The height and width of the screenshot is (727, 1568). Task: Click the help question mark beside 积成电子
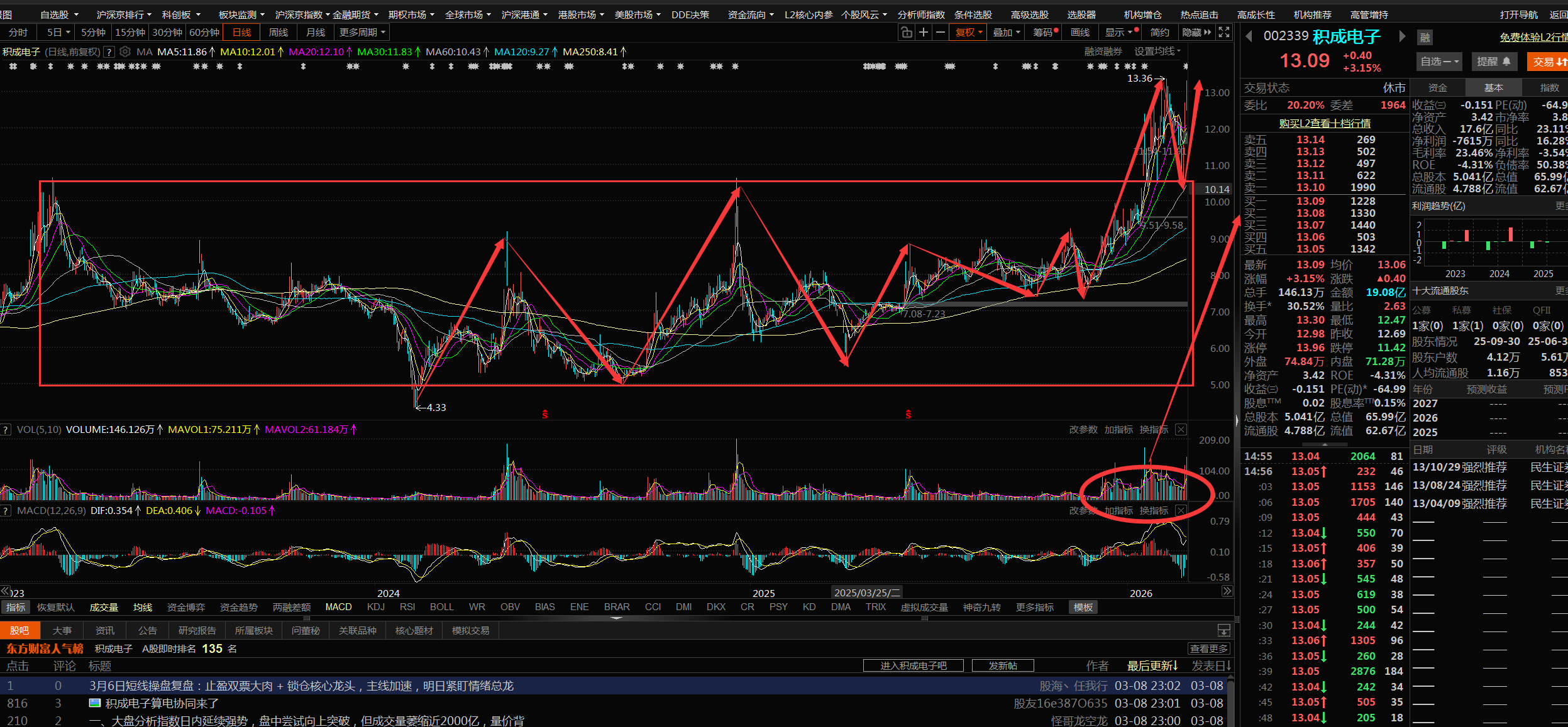[x=109, y=52]
